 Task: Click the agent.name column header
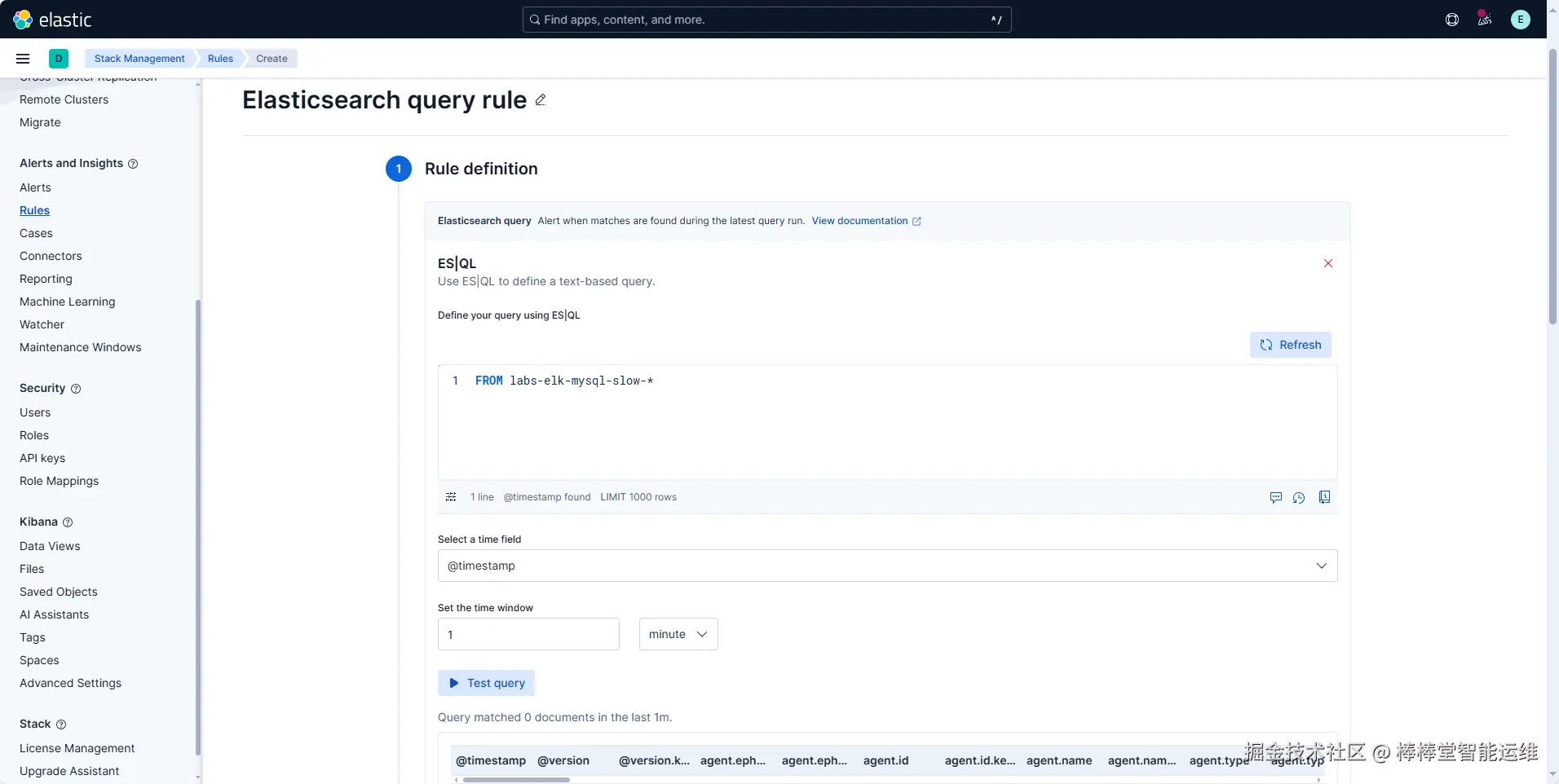tap(1059, 760)
